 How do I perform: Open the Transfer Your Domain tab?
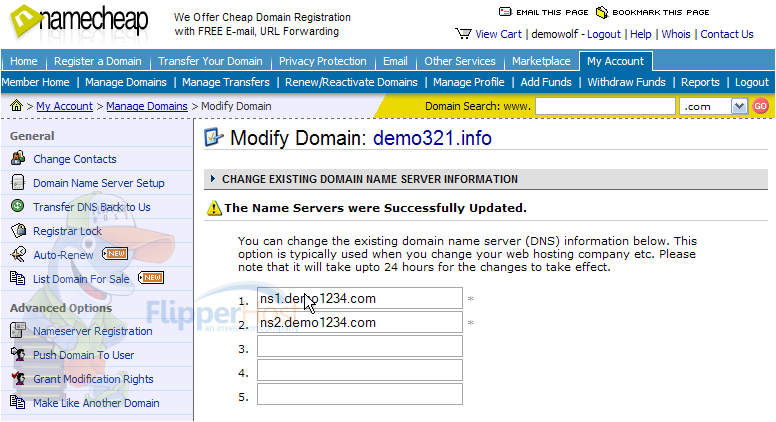click(210, 61)
